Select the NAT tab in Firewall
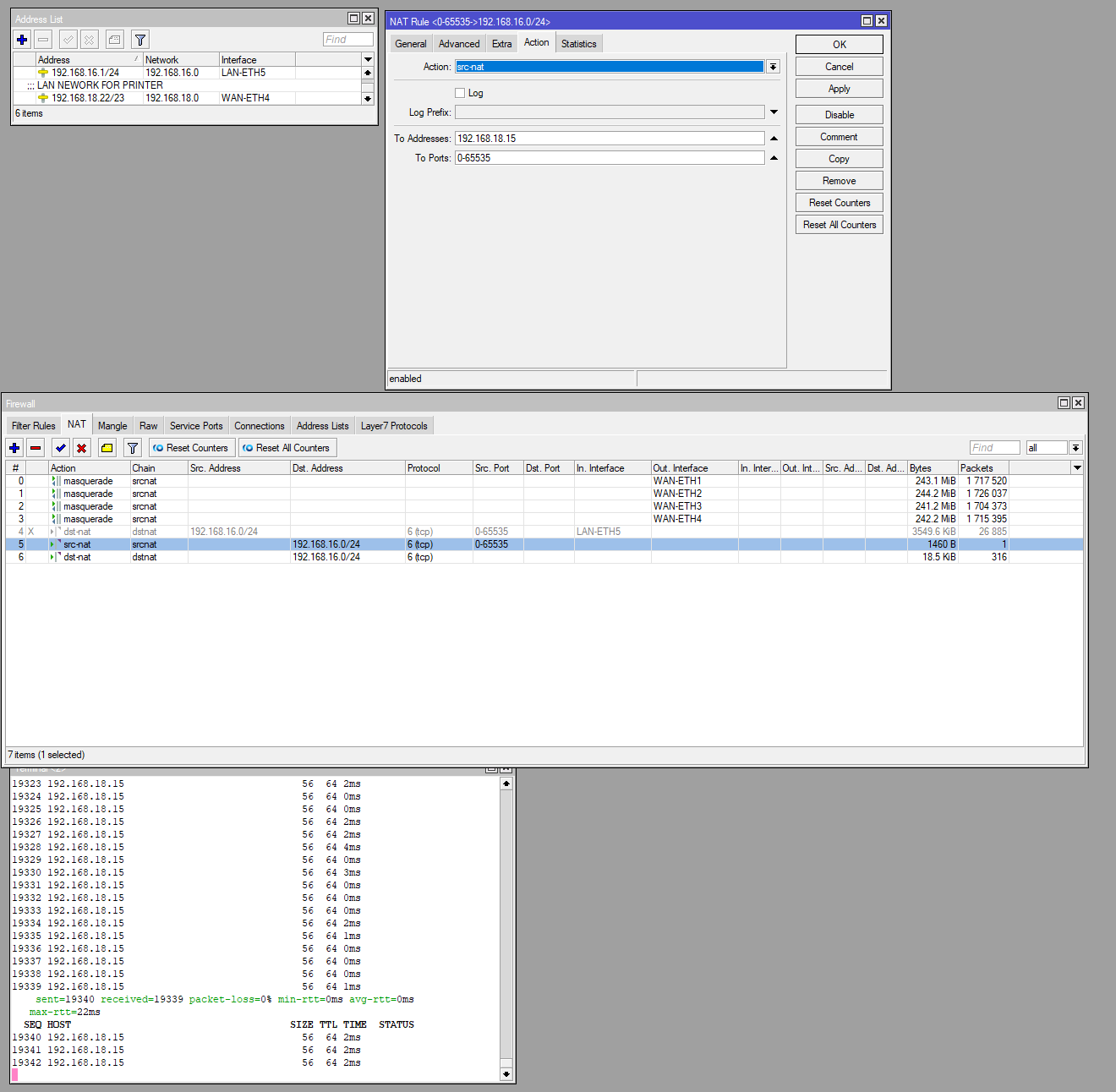This screenshot has width=1116, height=1092. pos(77,424)
